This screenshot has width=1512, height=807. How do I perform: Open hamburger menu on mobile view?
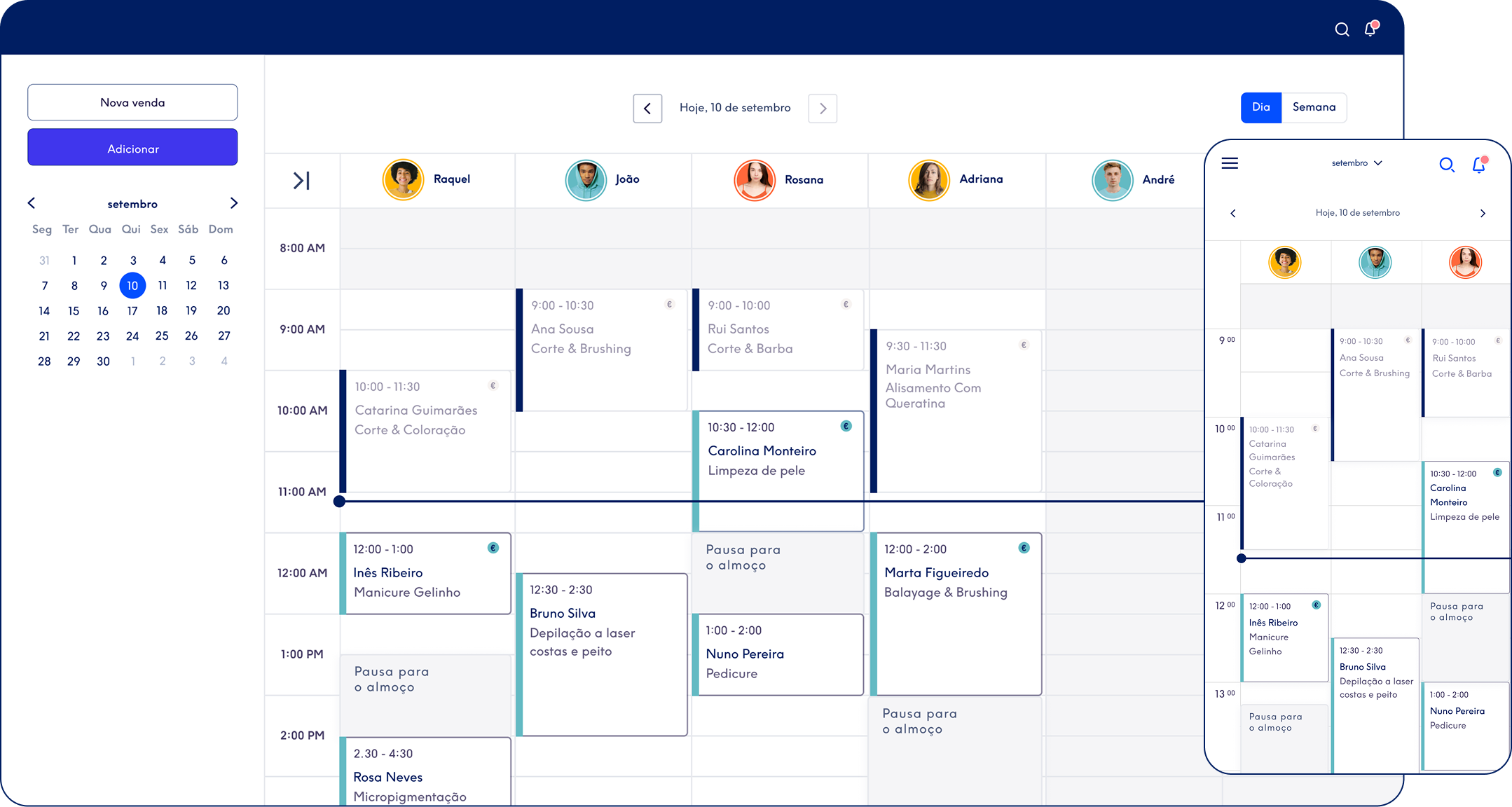click(x=1230, y=163)
